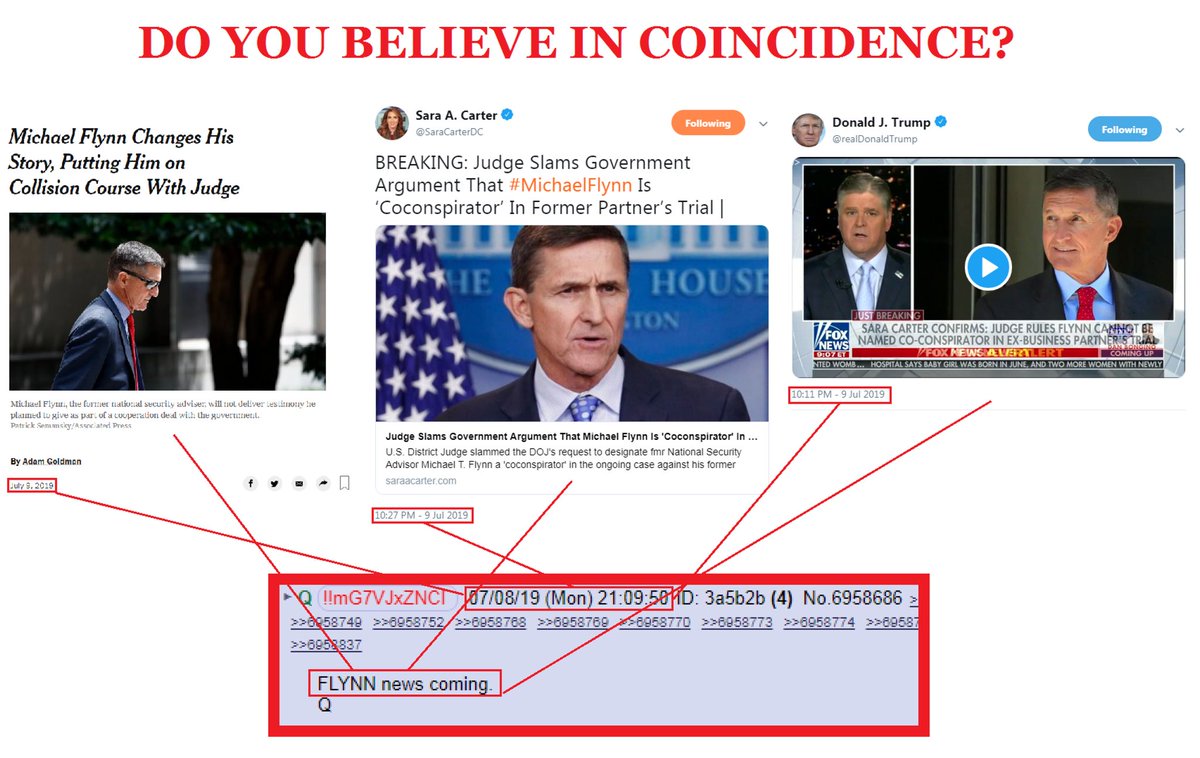1200x758 pixels.
Task: Open the dropdown chevron on Sara Carter's tweet
Action: (x=763, y=124)
